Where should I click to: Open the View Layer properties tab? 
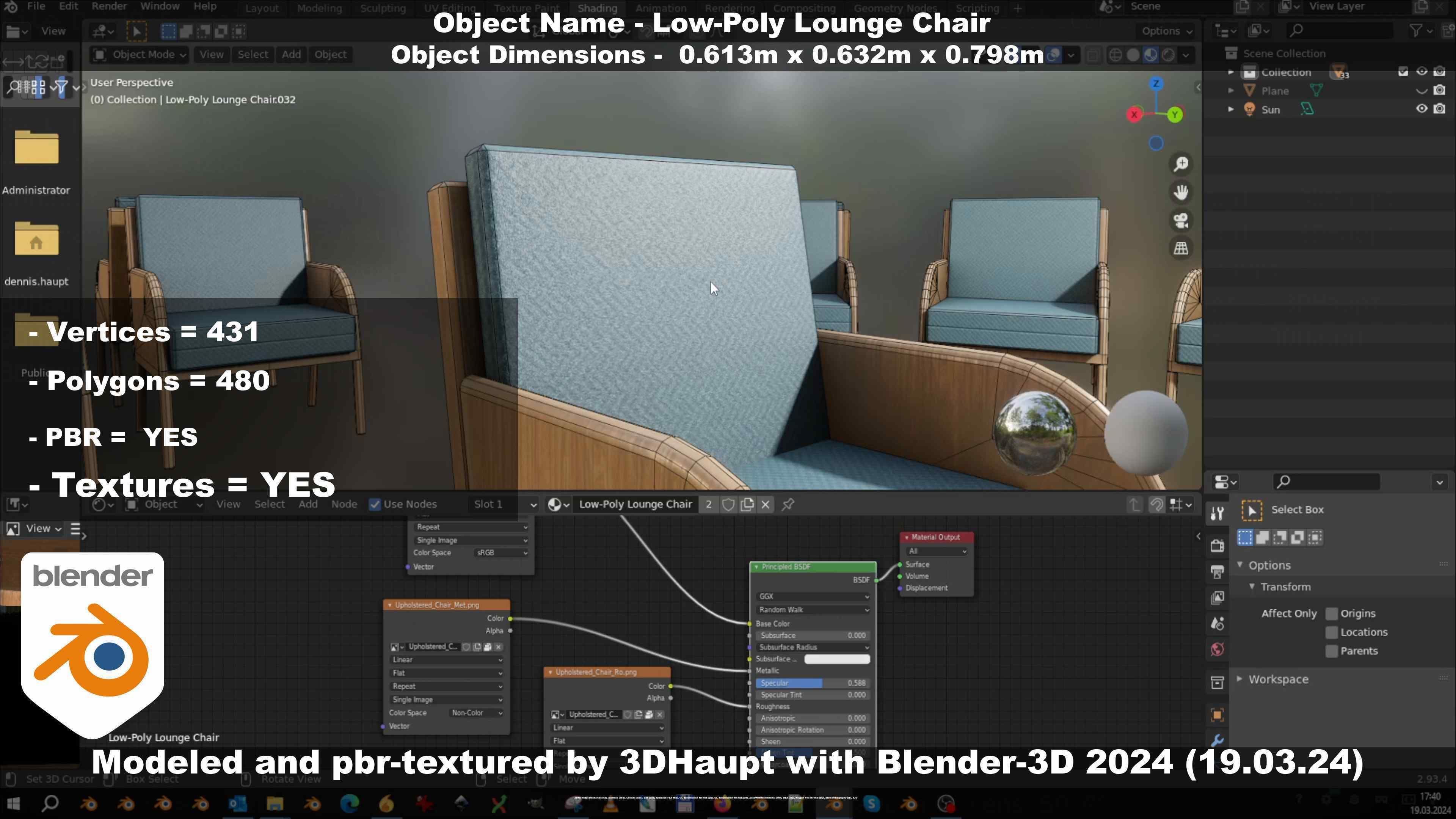coord(1218,598)
